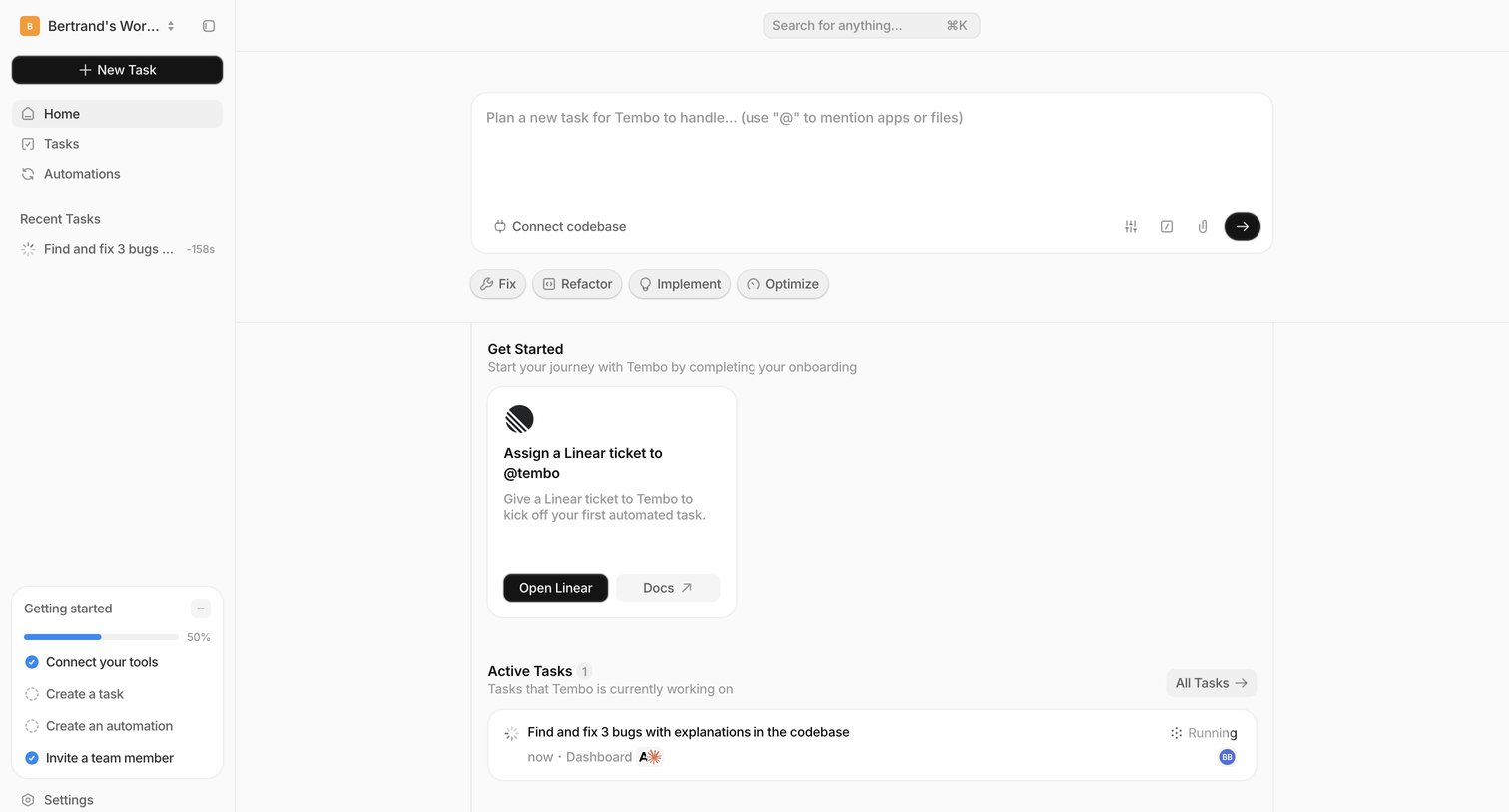
Task: Click the BB user avatar on the task
Action: [x=1227, y=757]
